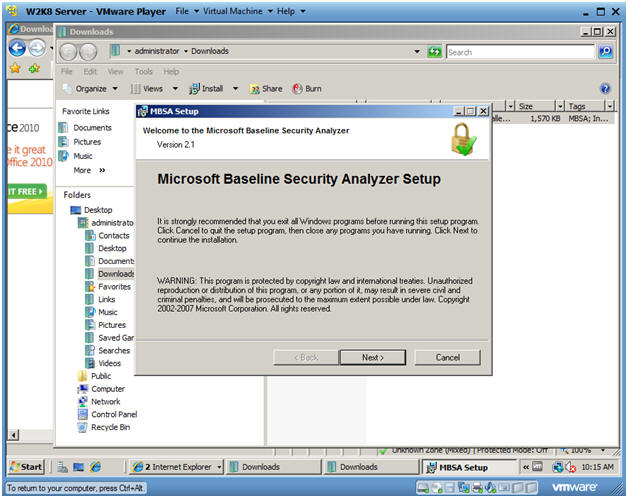Click IE favorites star icon
This screenshot has height=498, width=628.
pos(16,69)
